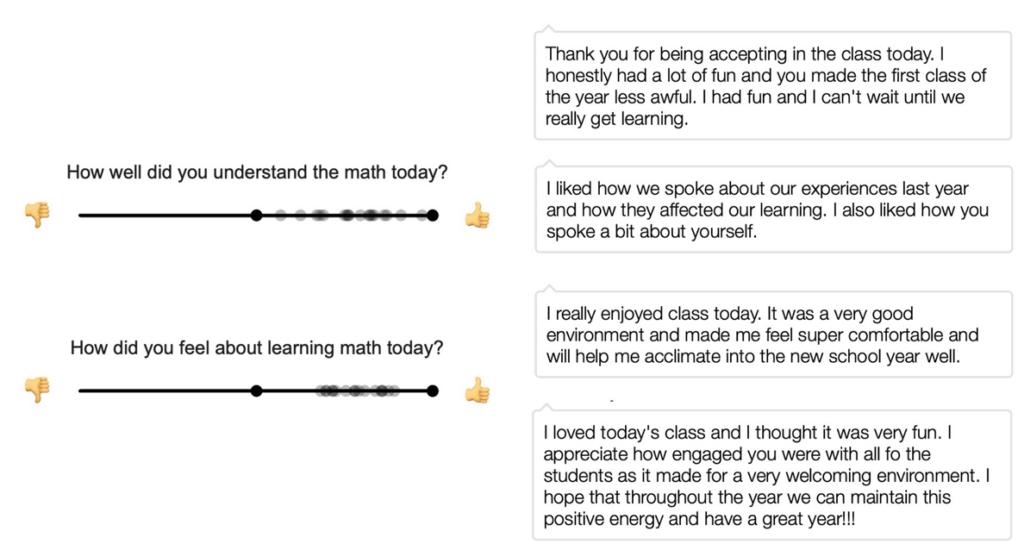Click left segment of understanding math slider line

click(x=165, y=215)
